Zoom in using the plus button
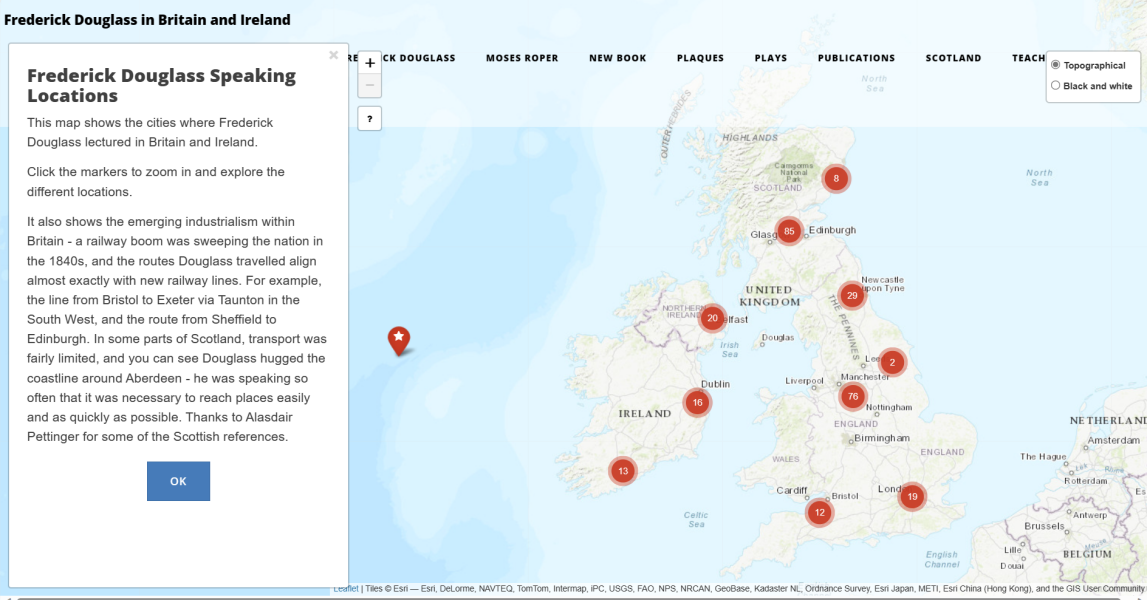1147x600 pixels. pyautogui.click(x=370, y=61)
